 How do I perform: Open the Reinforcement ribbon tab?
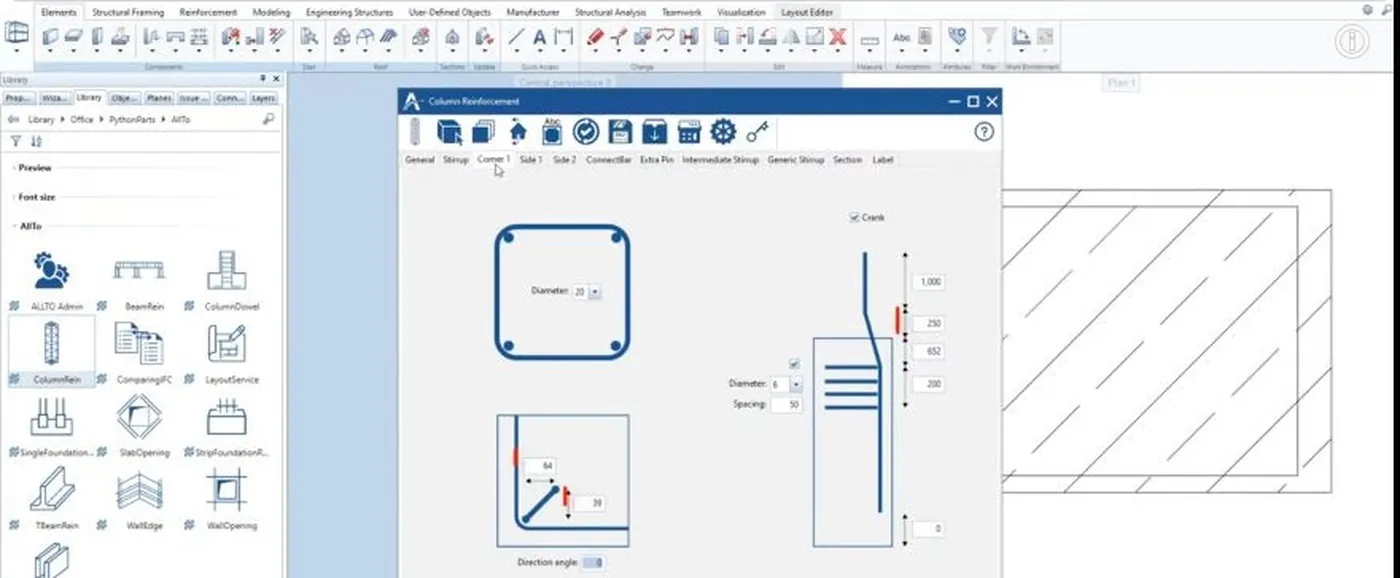[208, 12]
